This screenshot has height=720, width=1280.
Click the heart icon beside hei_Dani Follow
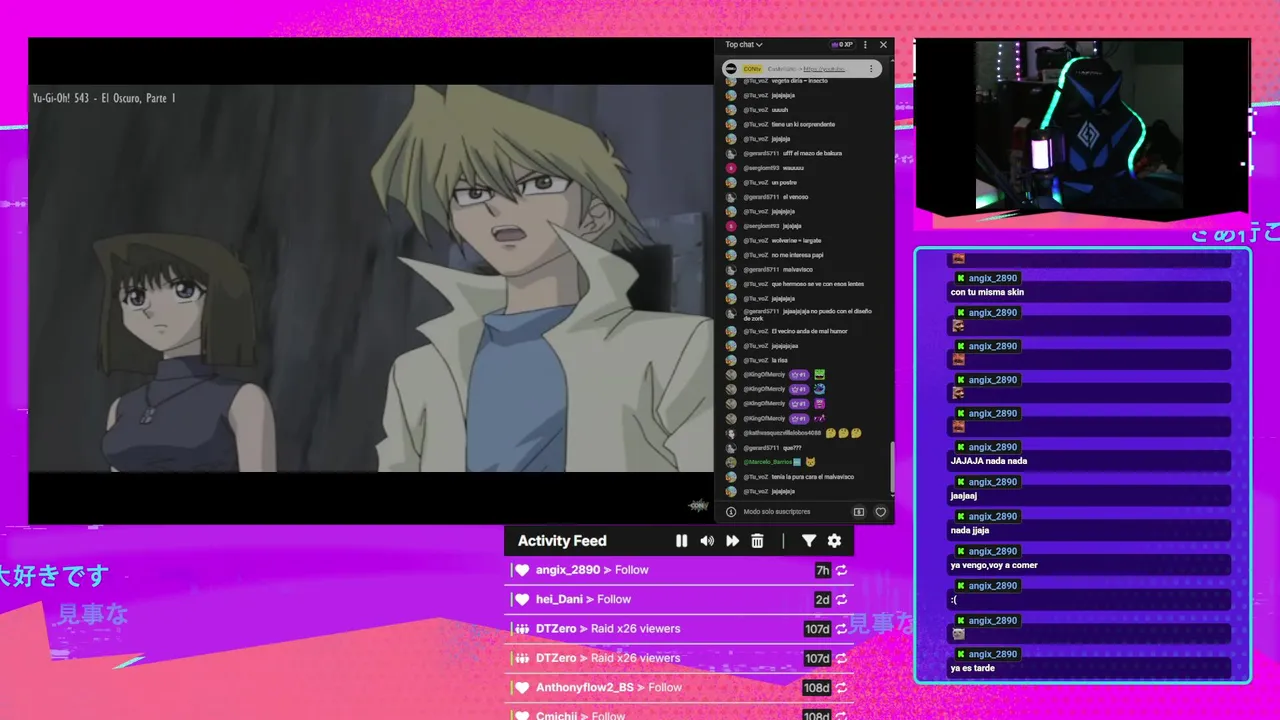tap(522, 599)
